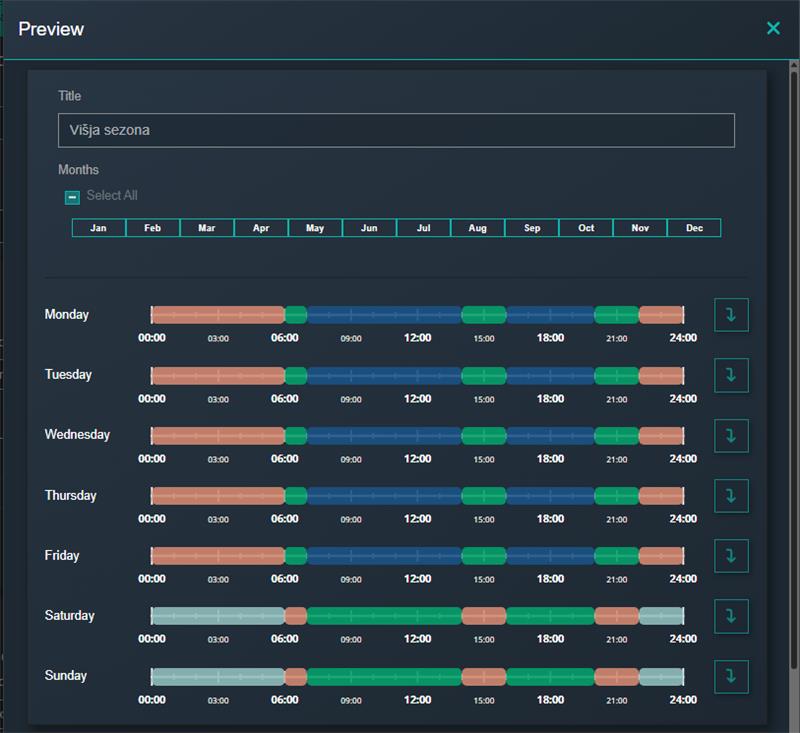
Task: Click Saturday's pale teal 00:00–06:00 segment
Action: tap(218, 616)
